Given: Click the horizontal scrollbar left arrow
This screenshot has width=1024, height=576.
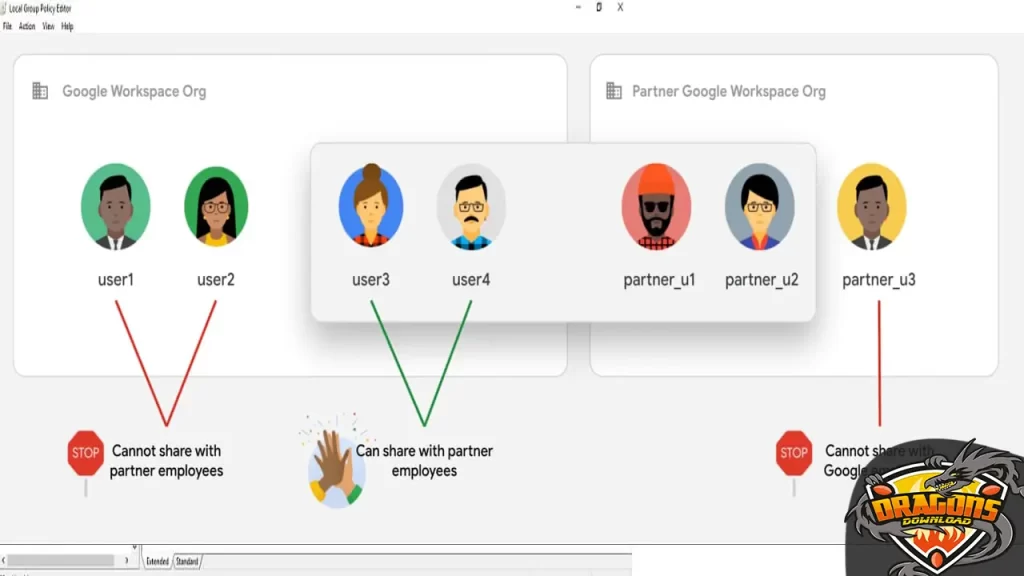Looking at the screenshot, I should pos(4,561).
